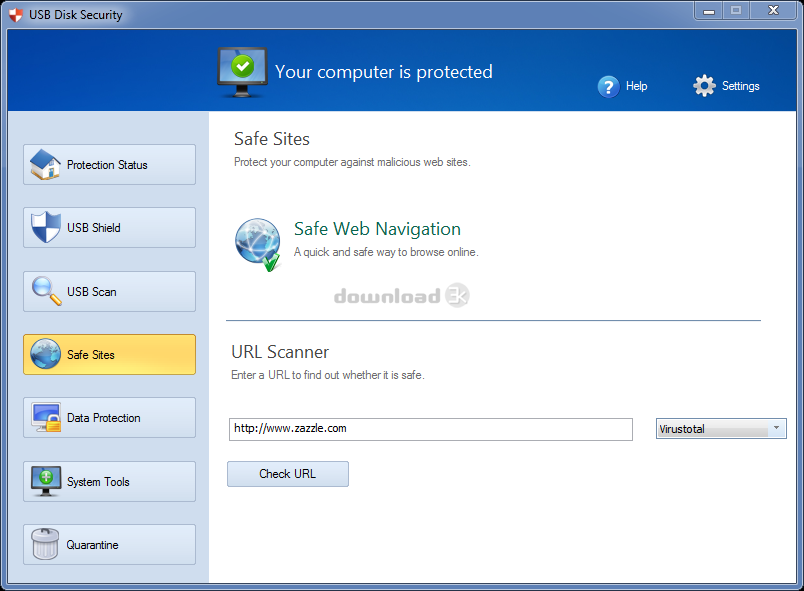The height and width of the screenshot is (591, 804).
Task: Click the USB Scan magnifier icon
Action: [46, 291]
